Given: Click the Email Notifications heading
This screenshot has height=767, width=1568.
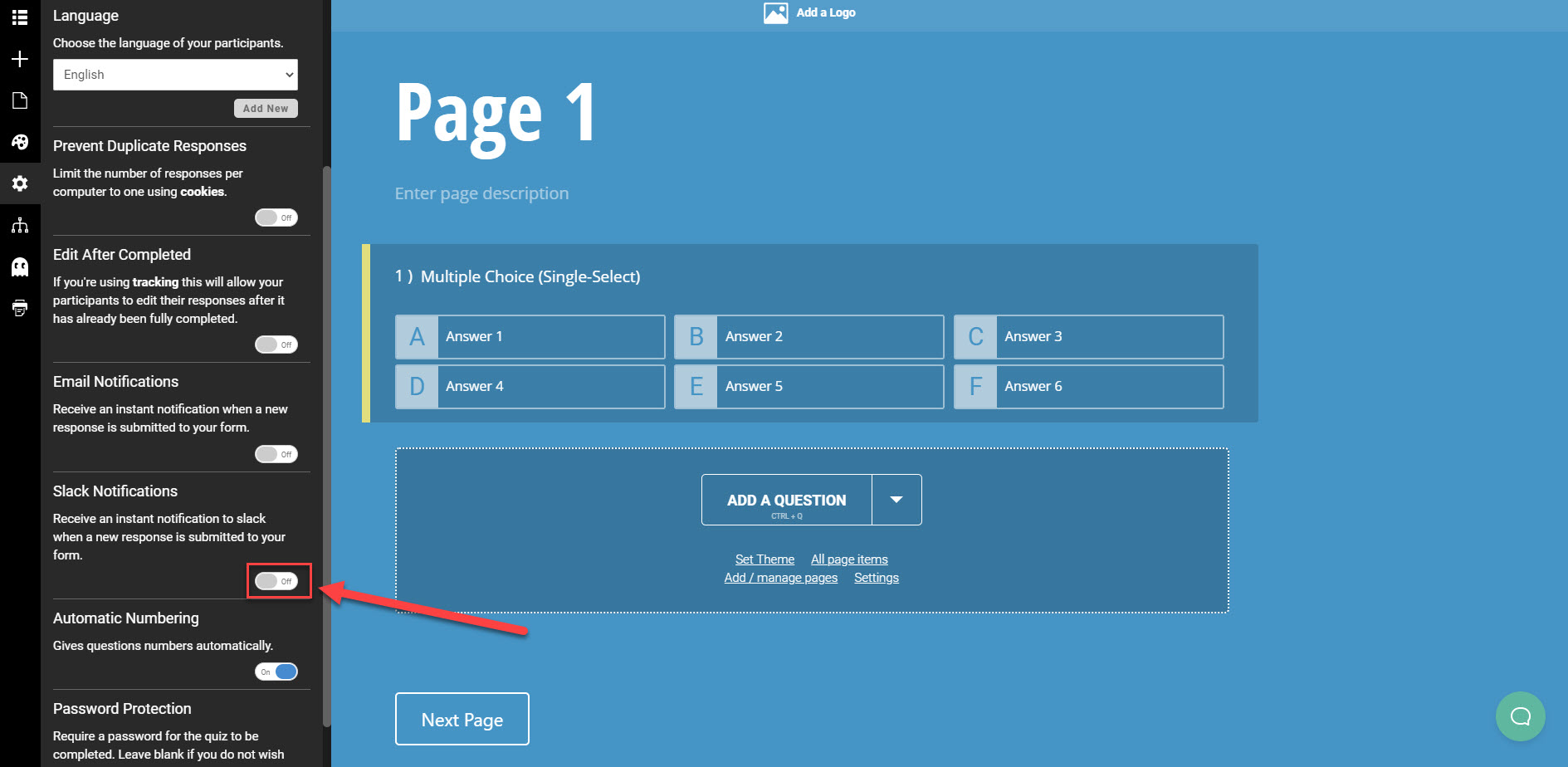Looking at the screenshot, I should click(x=116, y=382).
